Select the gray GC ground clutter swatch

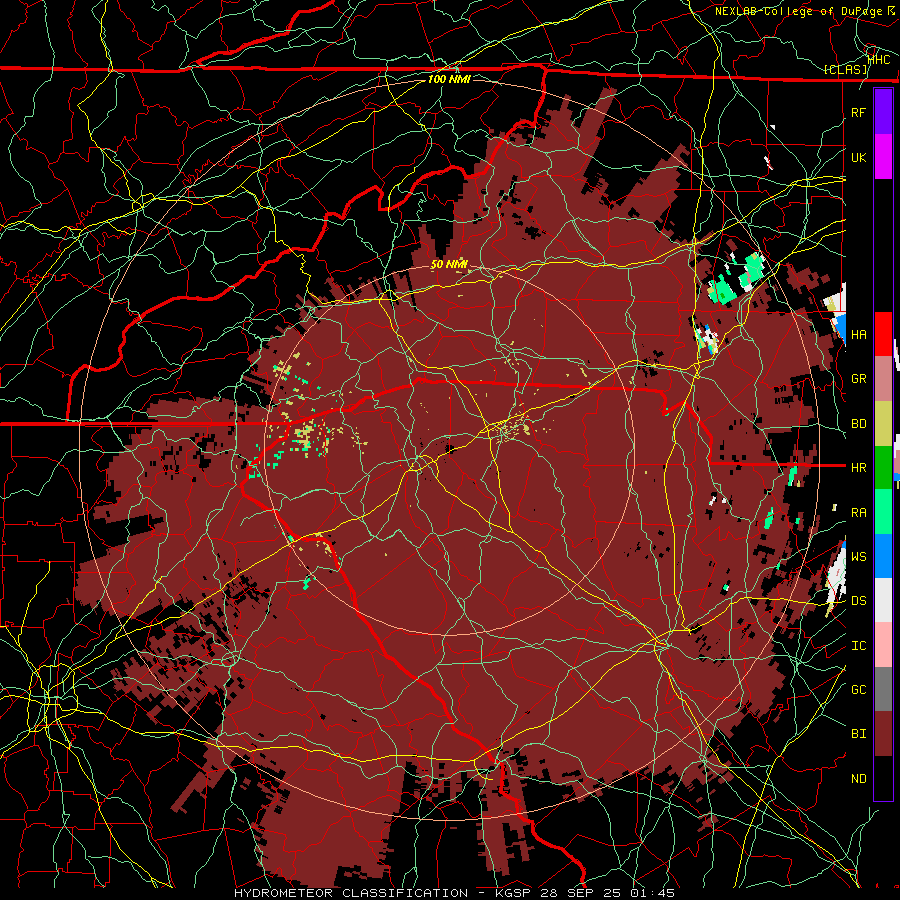point(883,689)
